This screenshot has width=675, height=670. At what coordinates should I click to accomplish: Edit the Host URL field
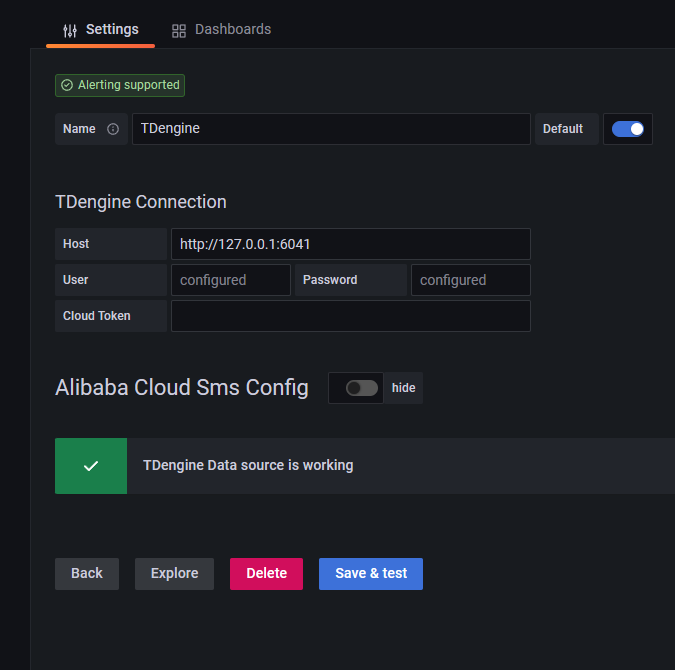[x=350, y=244]
